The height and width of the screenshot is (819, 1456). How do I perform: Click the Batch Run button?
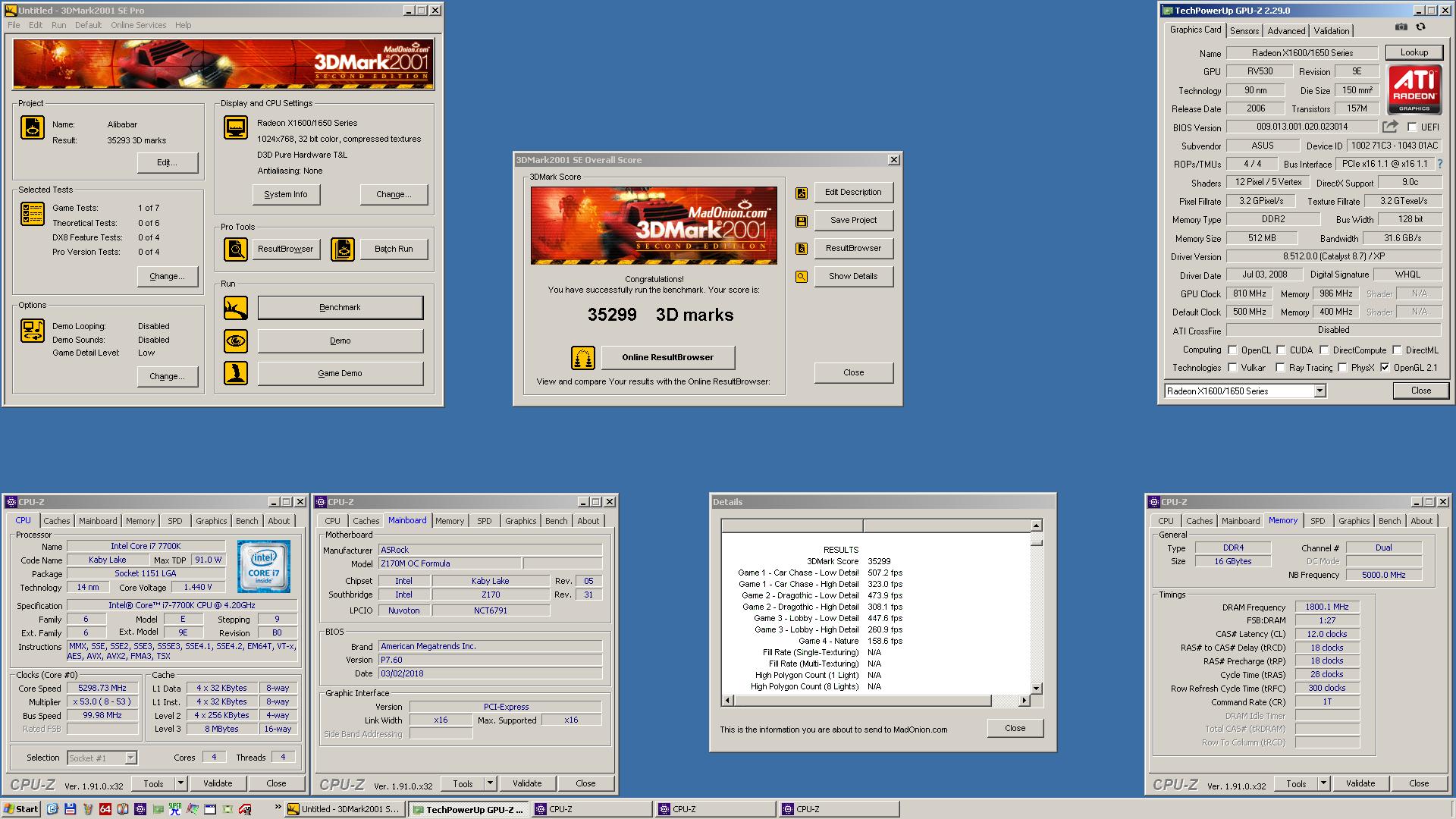click(394, 249)
